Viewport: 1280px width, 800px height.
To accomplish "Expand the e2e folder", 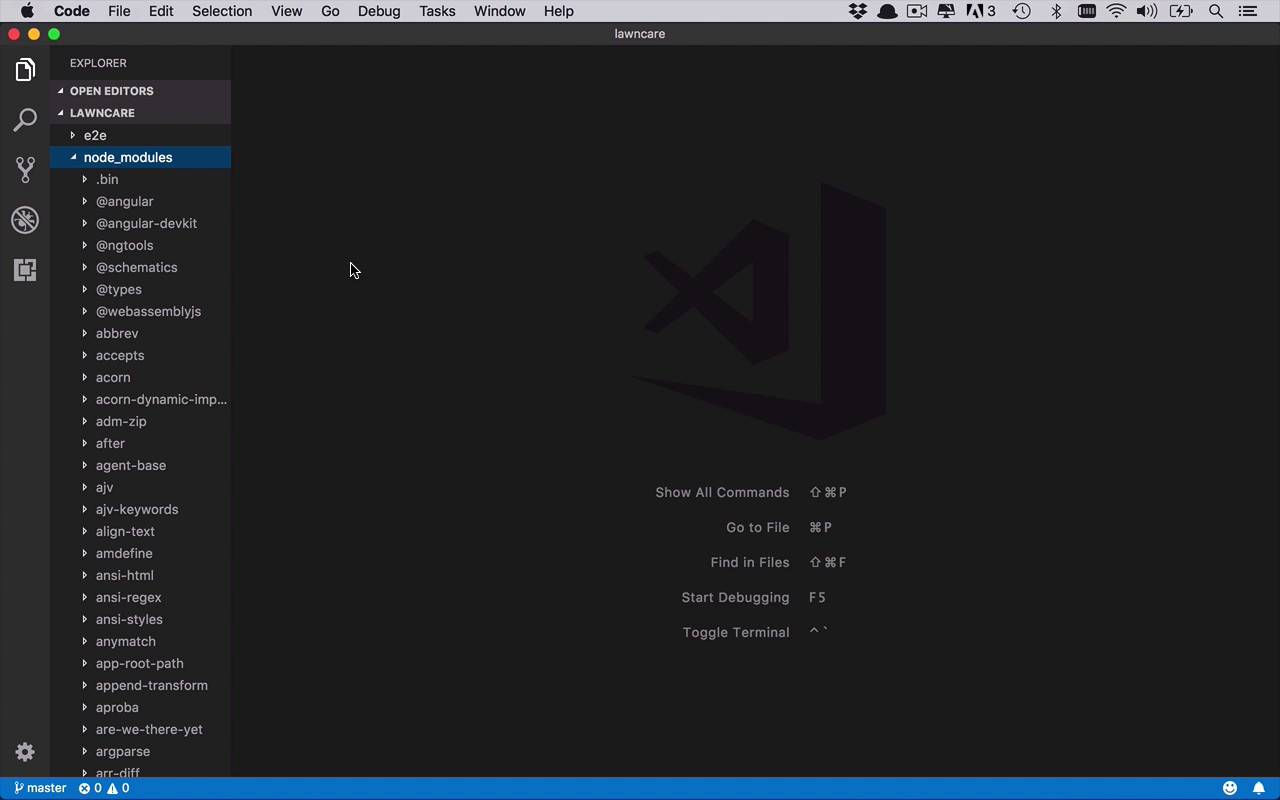I will 95,135.
